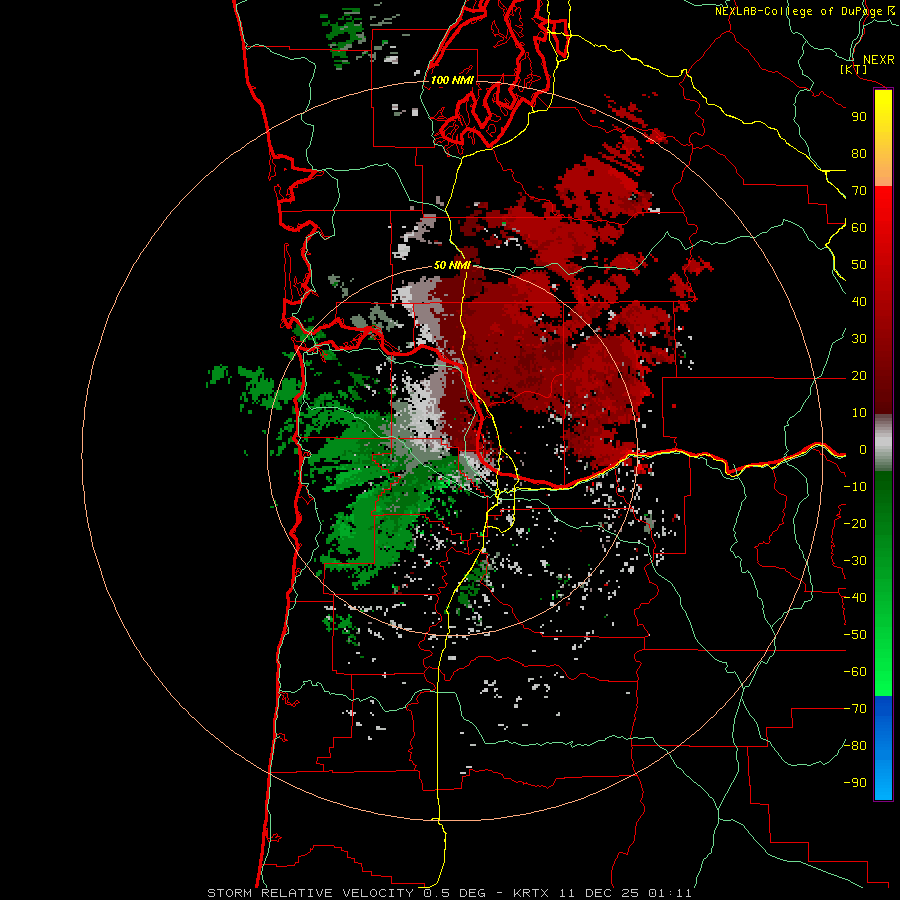Click the "NEXR" text above the color scale
Viewport: 900px width, 900px height.
pyautogui.click(x=879, y=60)
